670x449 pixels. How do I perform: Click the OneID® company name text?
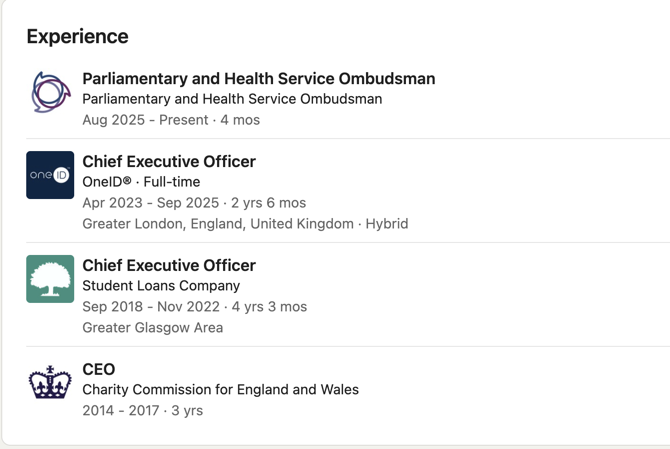(x=107, y=182)
